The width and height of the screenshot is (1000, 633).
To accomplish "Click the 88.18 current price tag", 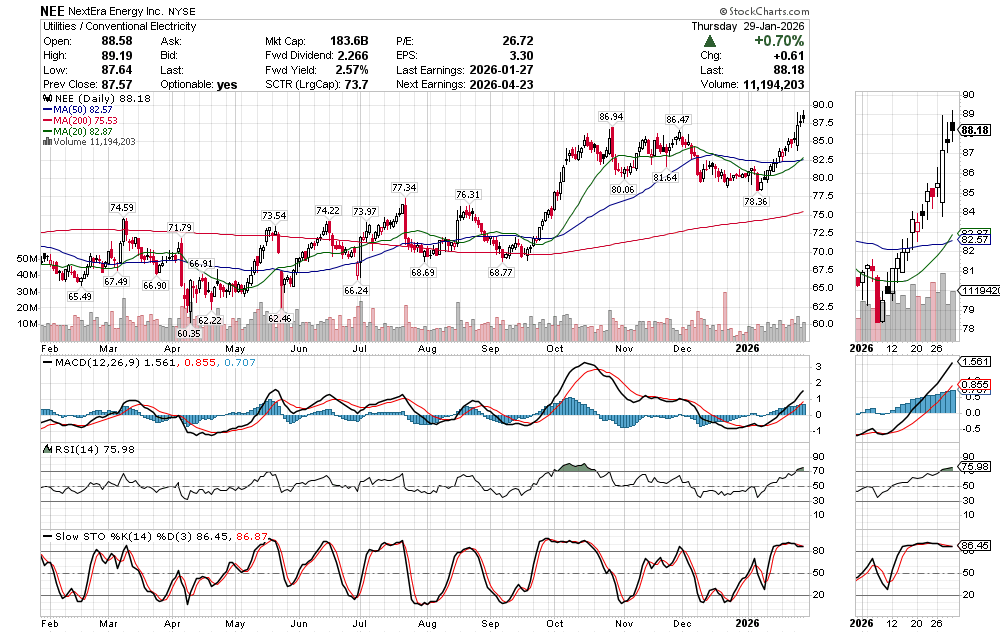I will pyautogui.click(x=973, y=130).
